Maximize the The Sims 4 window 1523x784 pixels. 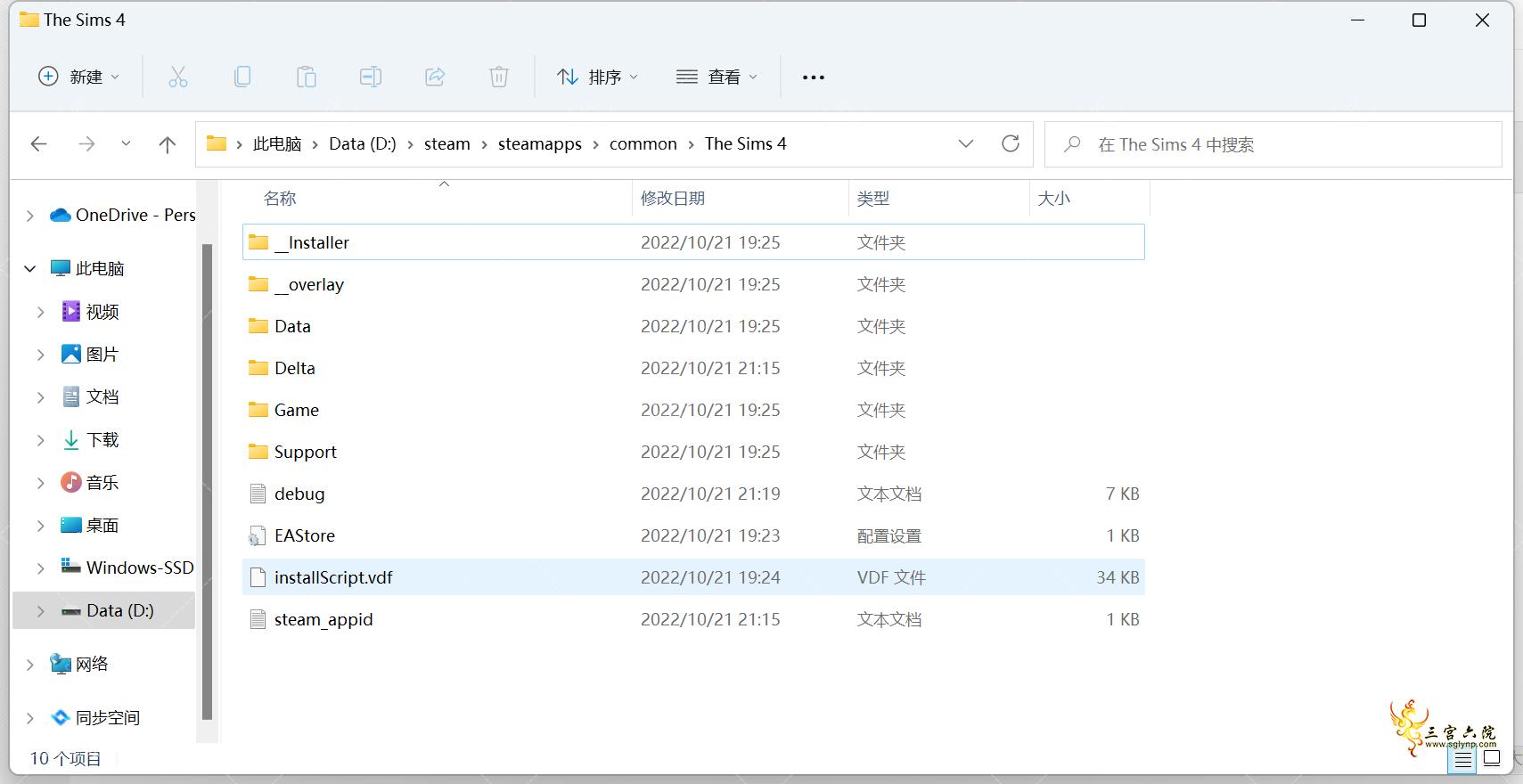[x=1420, y=20]
